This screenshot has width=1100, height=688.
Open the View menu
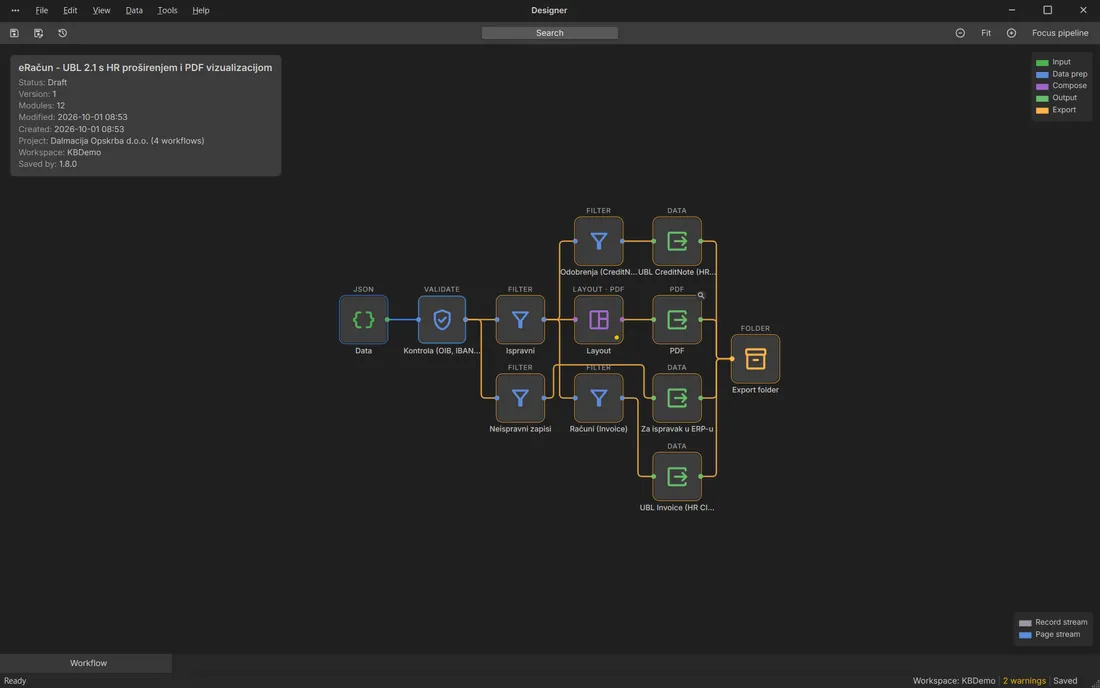pos(102,11)
